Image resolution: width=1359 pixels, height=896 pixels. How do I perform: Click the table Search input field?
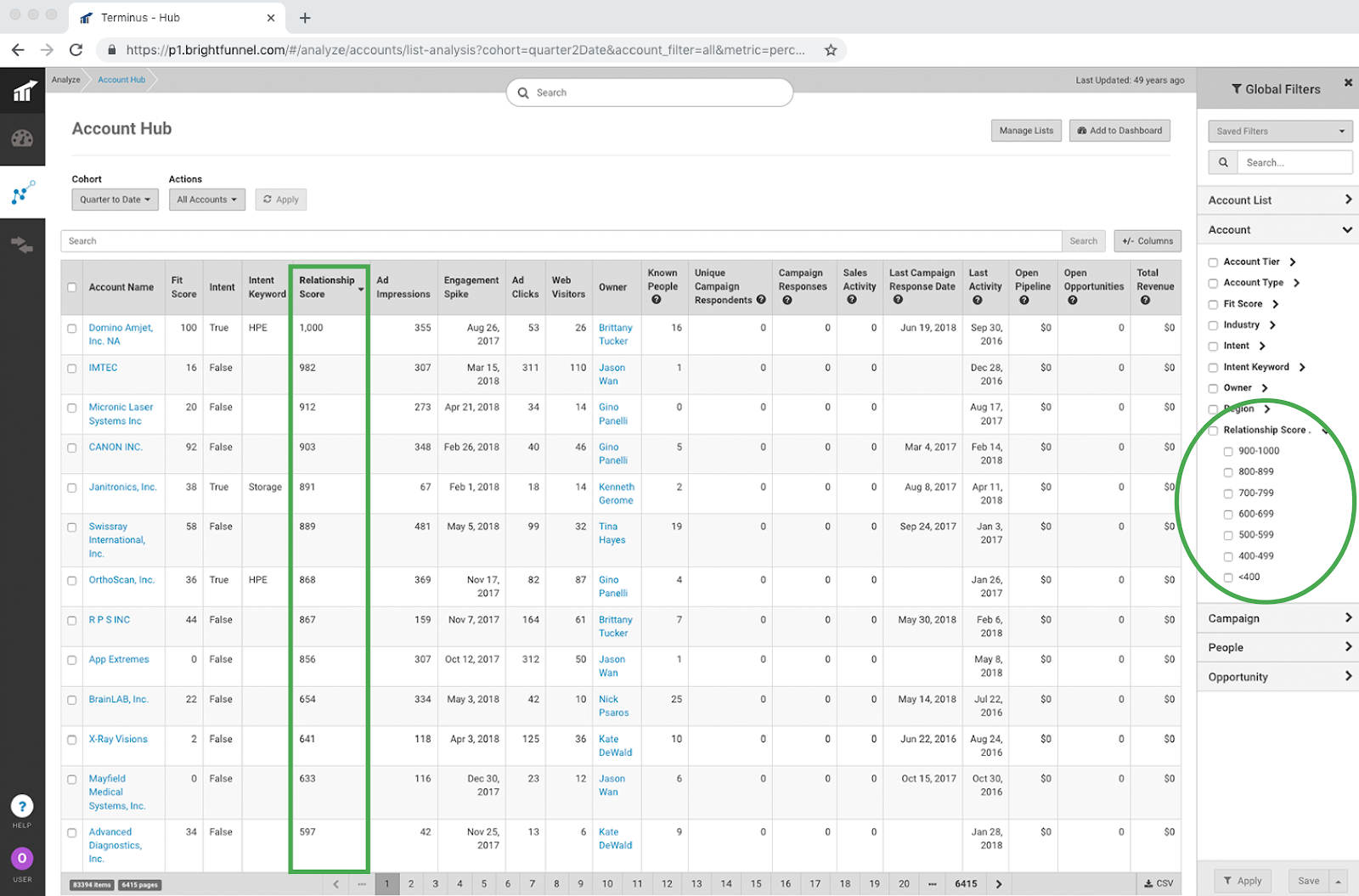(x=561, y=241)
